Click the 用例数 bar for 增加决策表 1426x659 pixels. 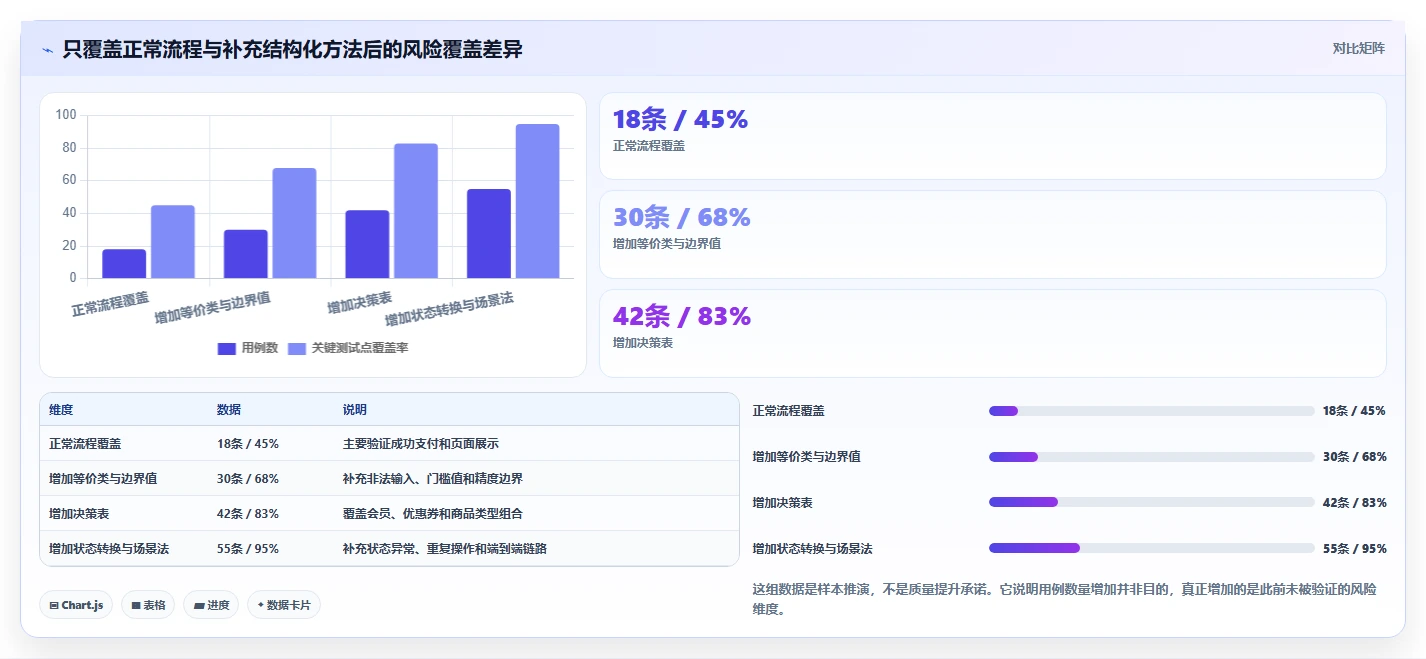tap(367, 244)
